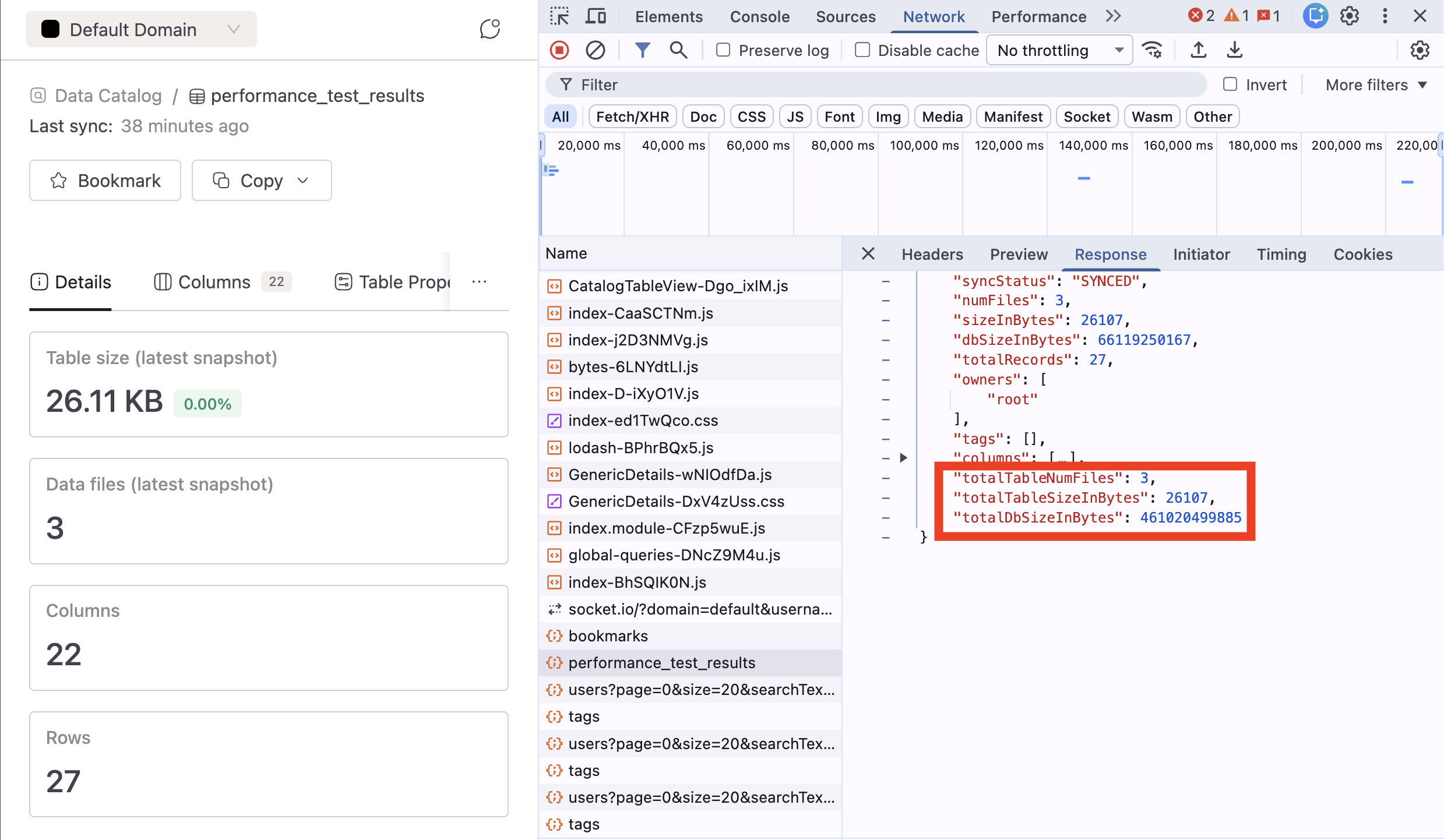Click Export HAR download icon
1444x840 pixels.
[x=1234, y=50]
